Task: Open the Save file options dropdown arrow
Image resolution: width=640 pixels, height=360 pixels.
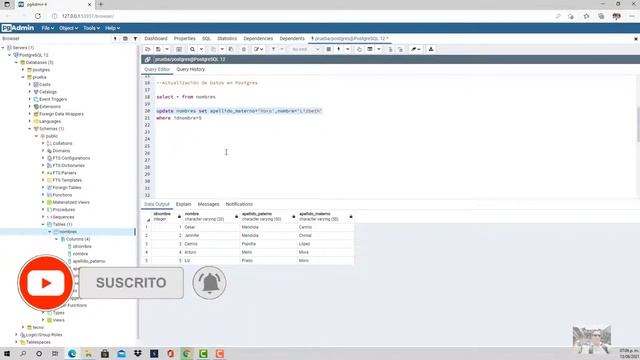Action: 167,49
